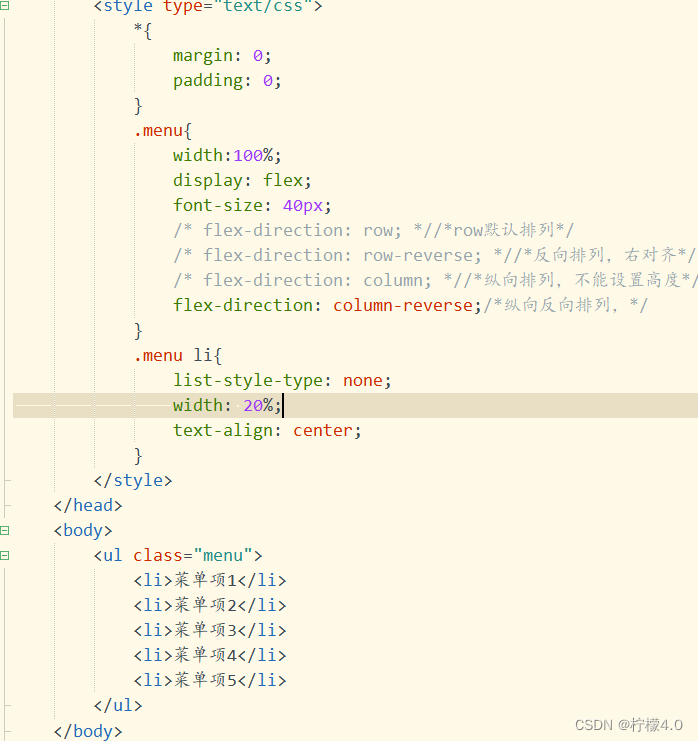Click the 'center' value of text-align
Viewport: 698px width, 741px height.
point(323,431)
